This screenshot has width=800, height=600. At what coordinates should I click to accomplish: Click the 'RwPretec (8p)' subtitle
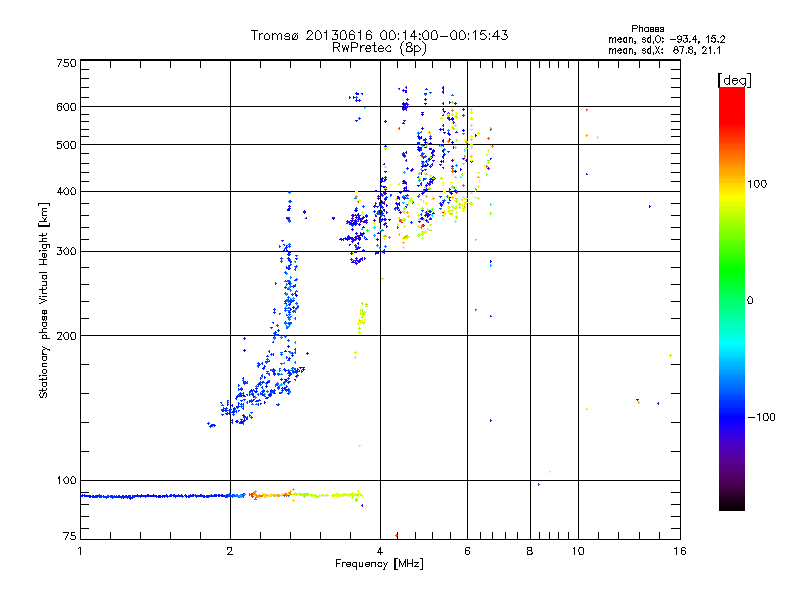click(379, 48)
